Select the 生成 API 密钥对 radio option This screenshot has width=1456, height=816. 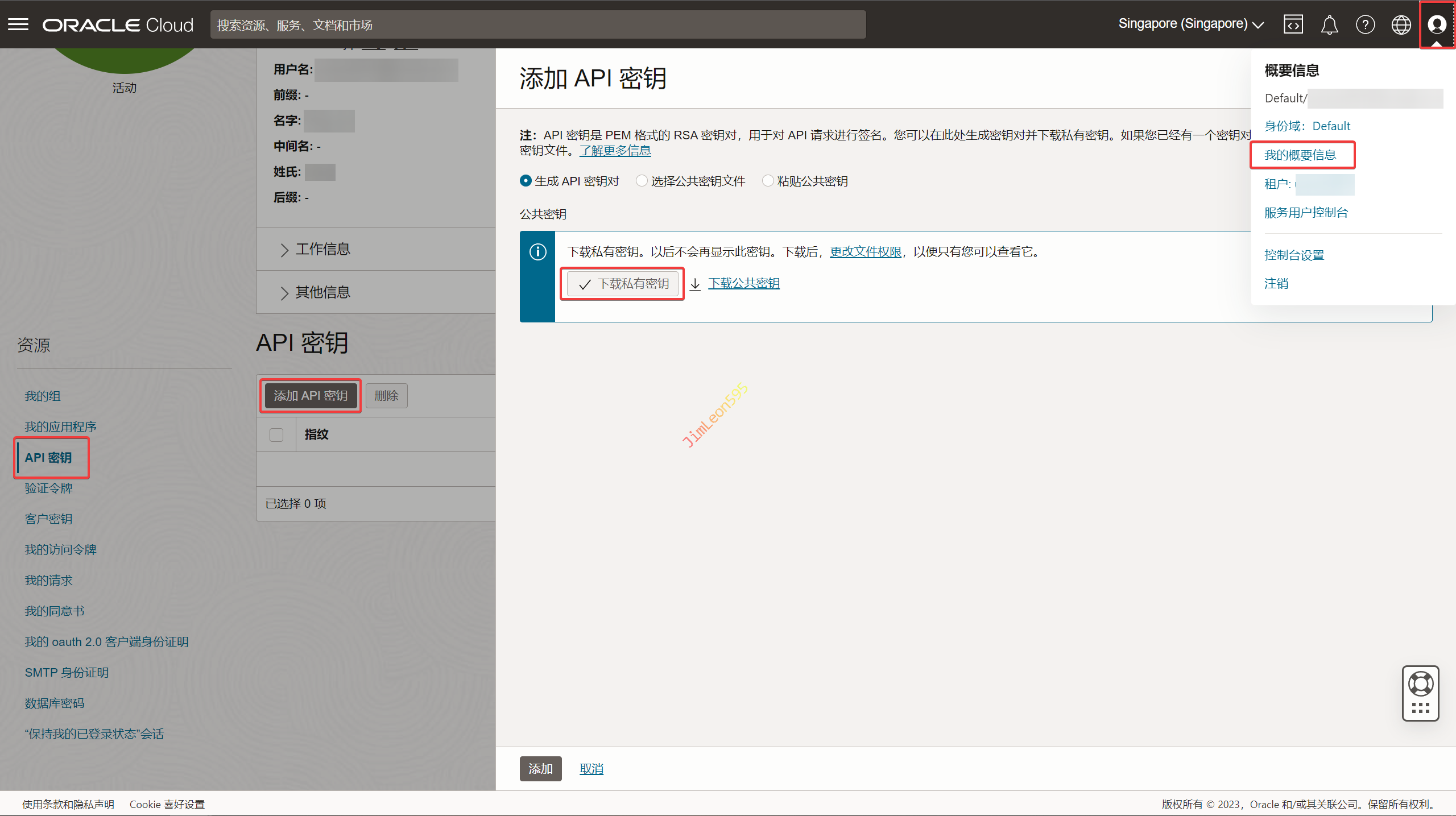point(526,181)
